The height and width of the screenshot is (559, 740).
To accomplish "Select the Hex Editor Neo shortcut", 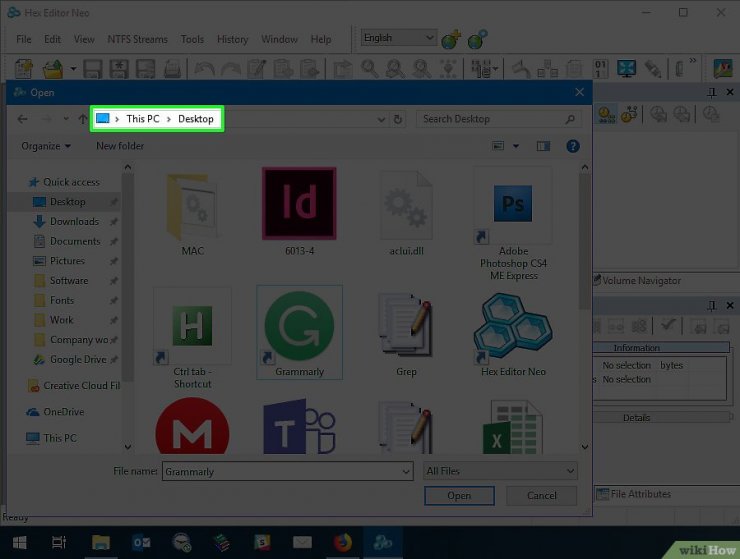I will pos(513,334).
